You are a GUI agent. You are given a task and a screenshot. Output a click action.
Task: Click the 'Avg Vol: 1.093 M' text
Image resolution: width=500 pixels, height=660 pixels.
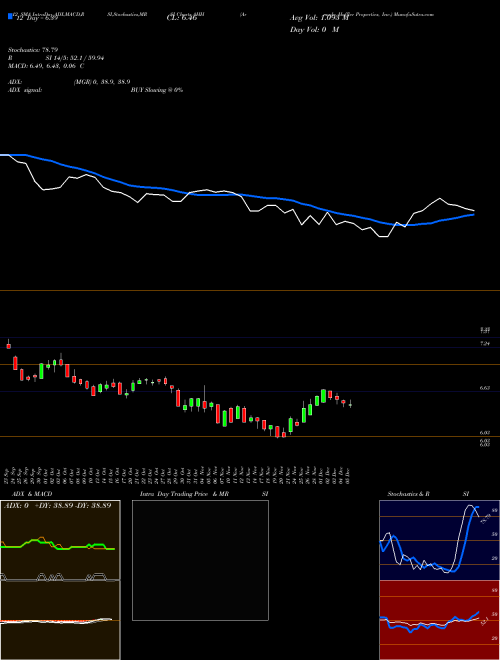pos(319,18)
